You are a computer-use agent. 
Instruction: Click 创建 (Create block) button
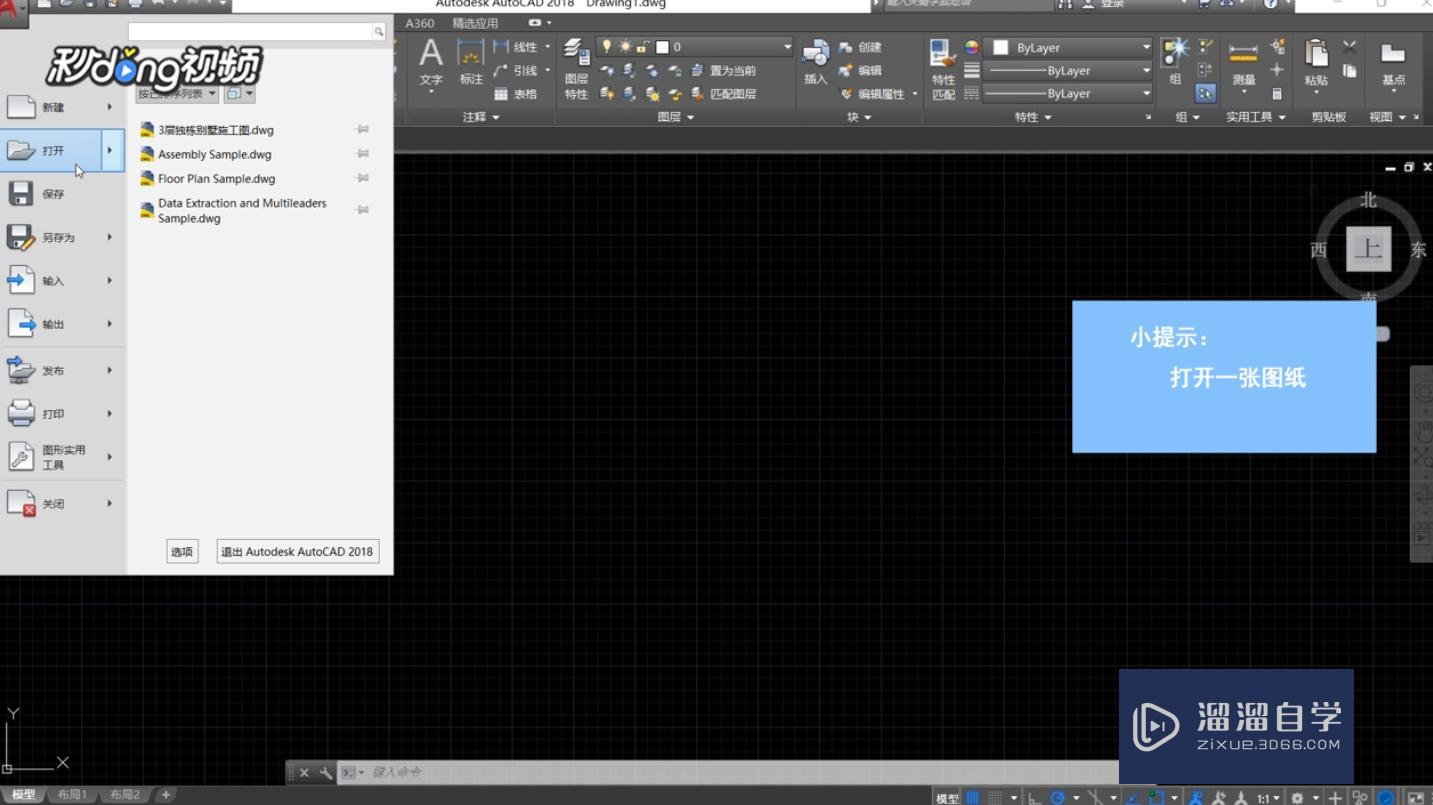(861, 47)
